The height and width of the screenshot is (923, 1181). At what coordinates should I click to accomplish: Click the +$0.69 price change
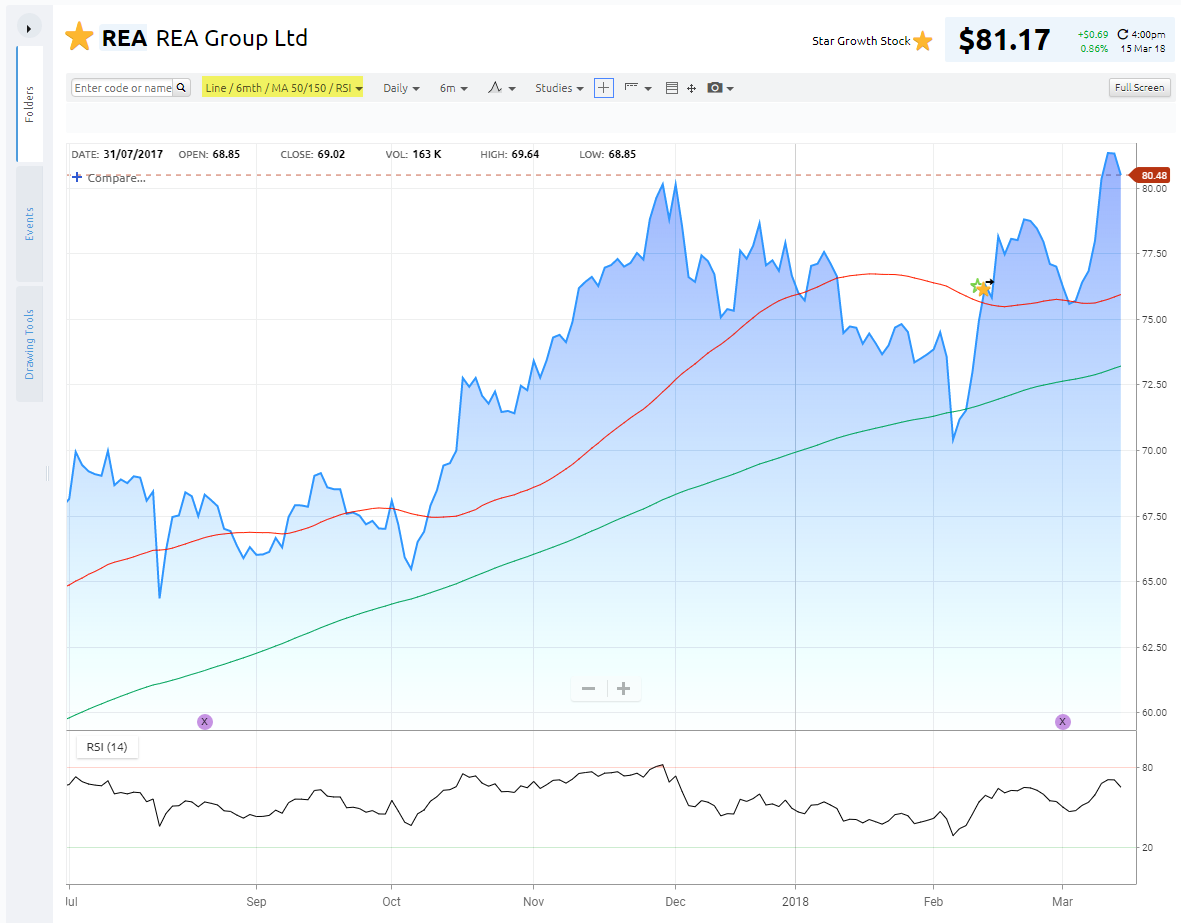(x=1093, y=35)
